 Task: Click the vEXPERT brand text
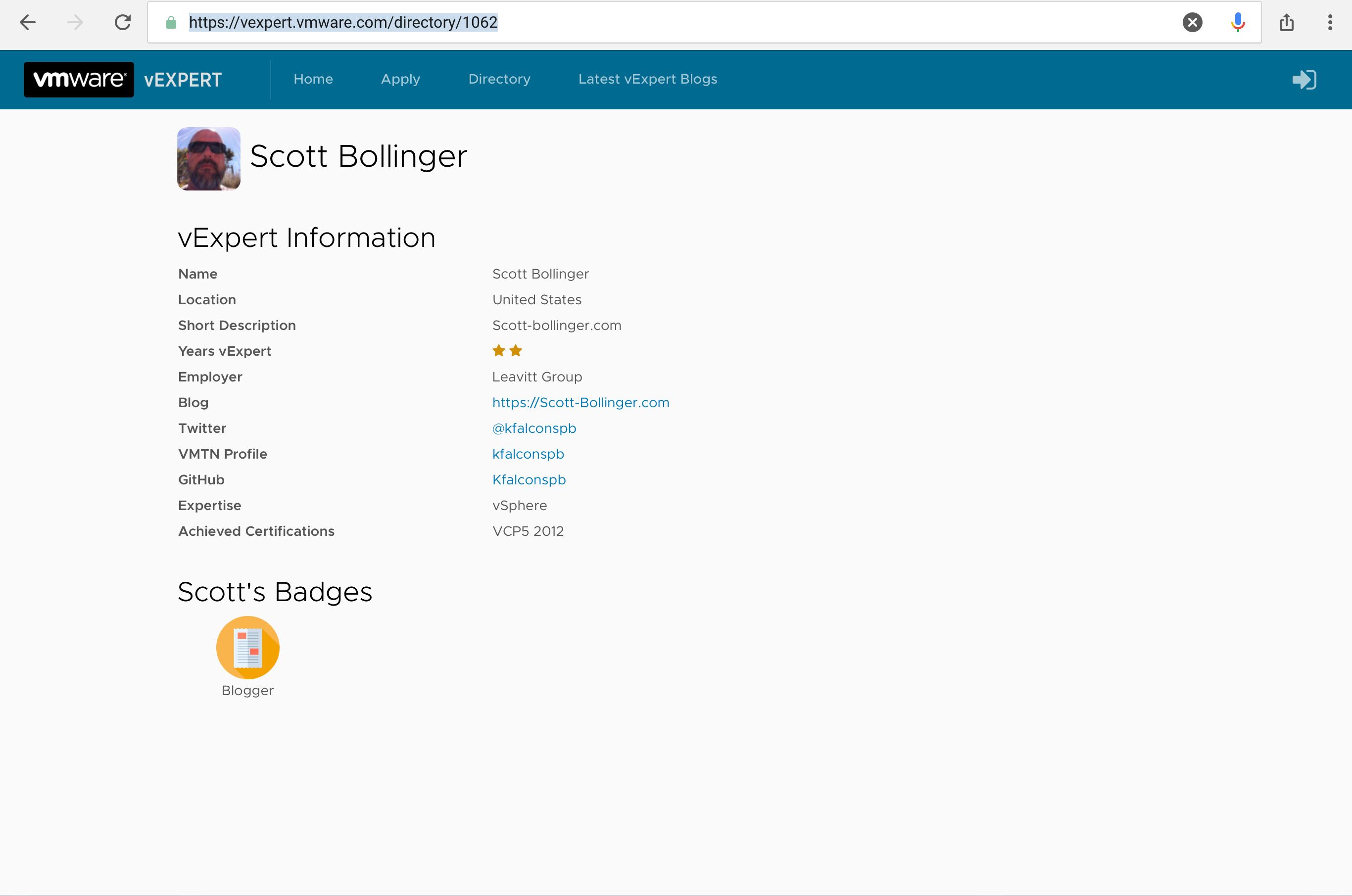[x=183, y=80]
